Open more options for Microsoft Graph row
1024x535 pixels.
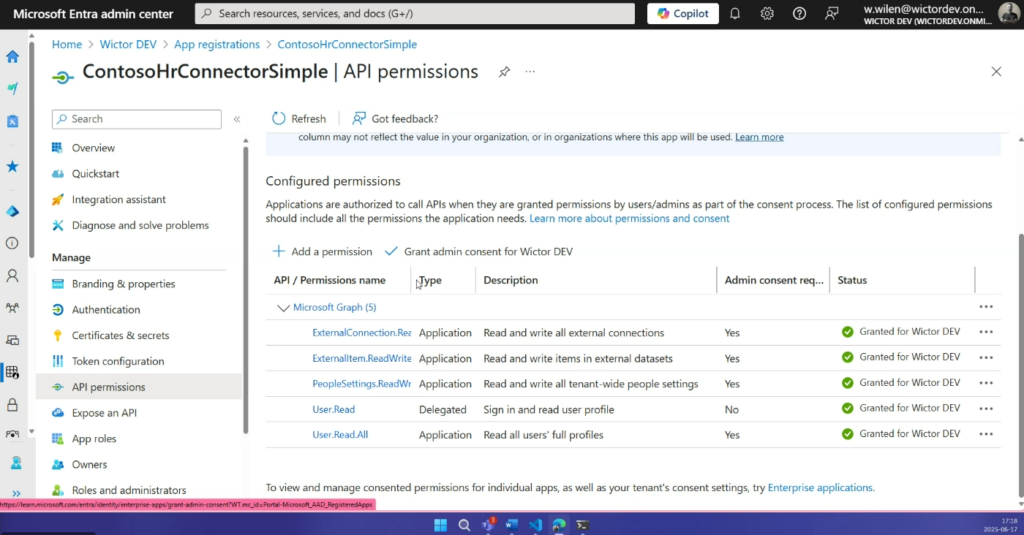click(986, 307)
